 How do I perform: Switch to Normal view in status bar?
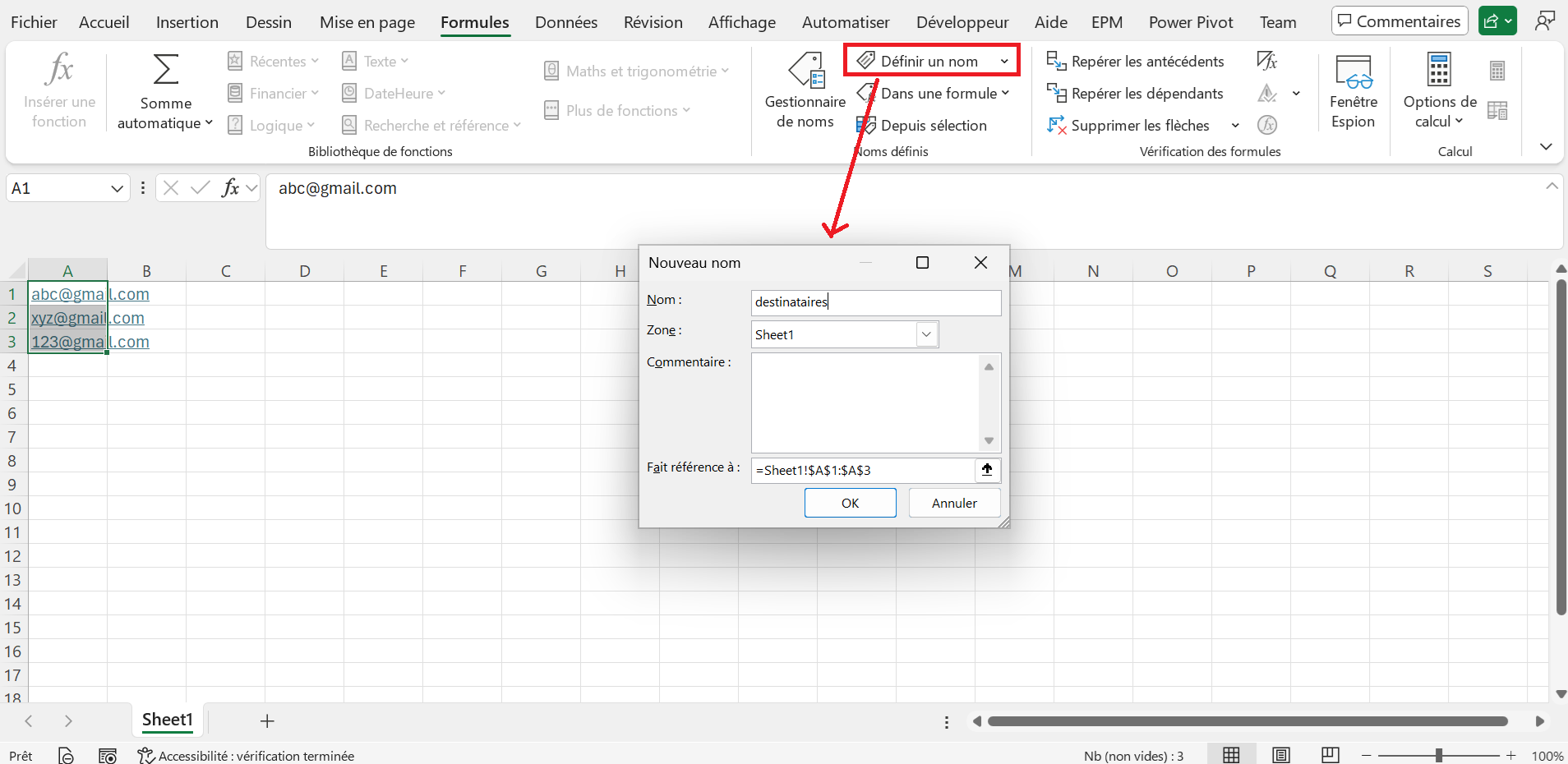click(x=1231, y=755)
